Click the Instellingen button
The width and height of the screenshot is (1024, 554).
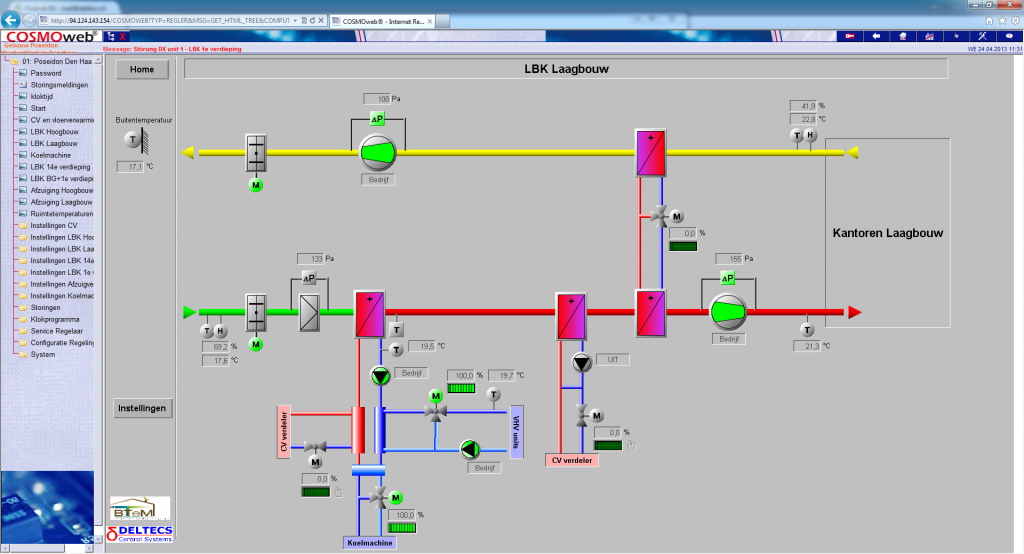pos(142,408)
